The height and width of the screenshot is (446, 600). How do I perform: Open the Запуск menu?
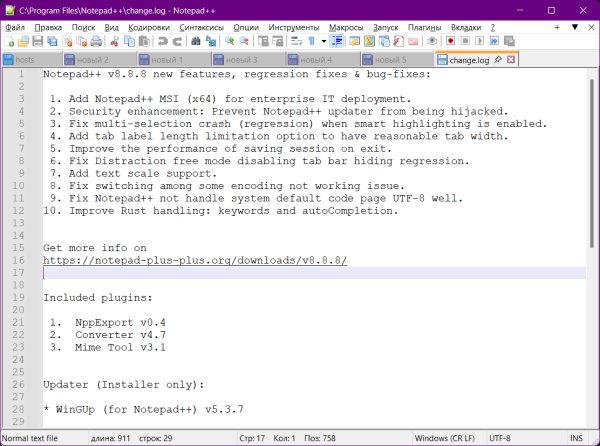(x=386, y=28)
